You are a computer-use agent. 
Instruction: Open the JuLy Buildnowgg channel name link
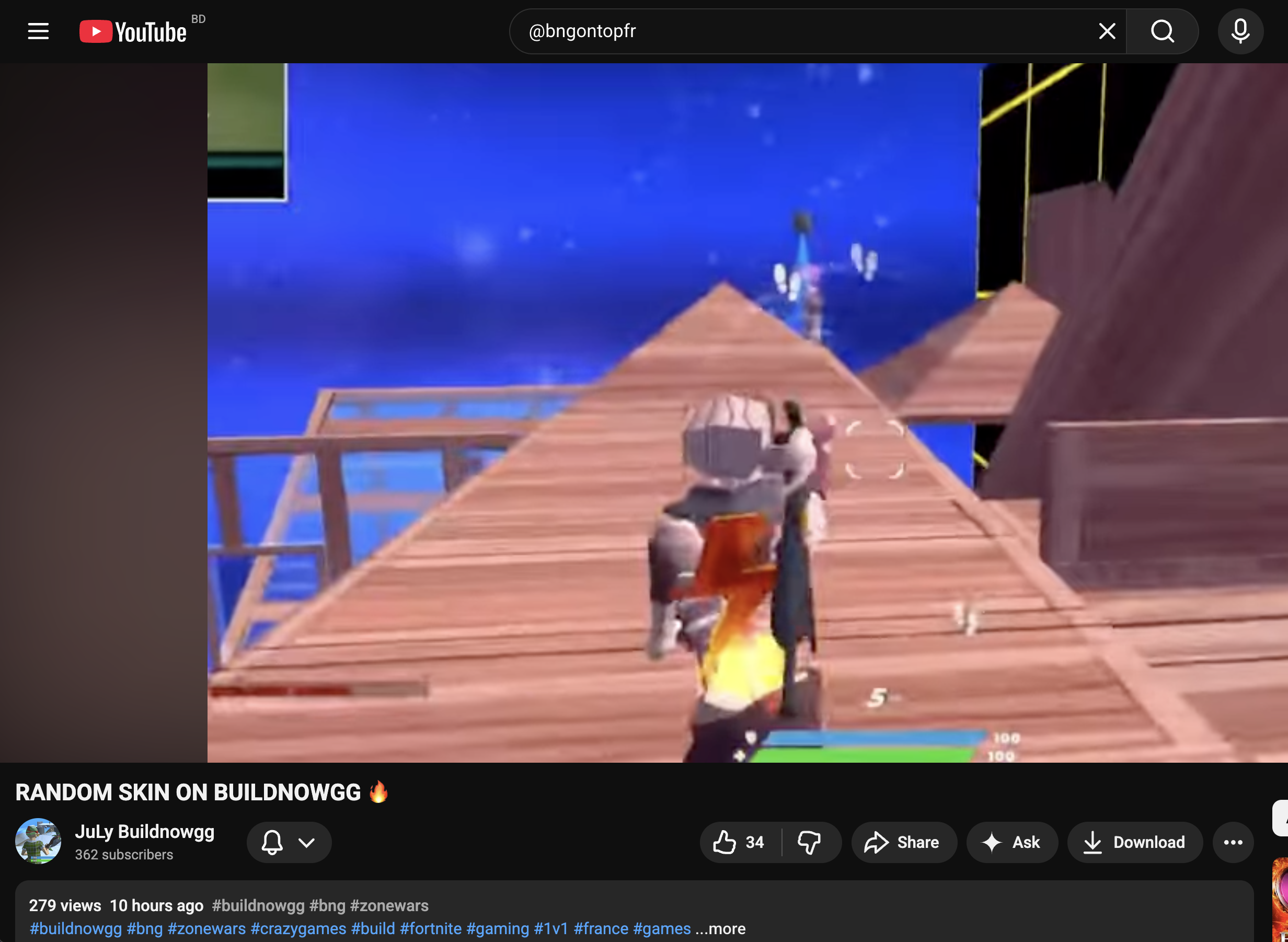[145, 831]
